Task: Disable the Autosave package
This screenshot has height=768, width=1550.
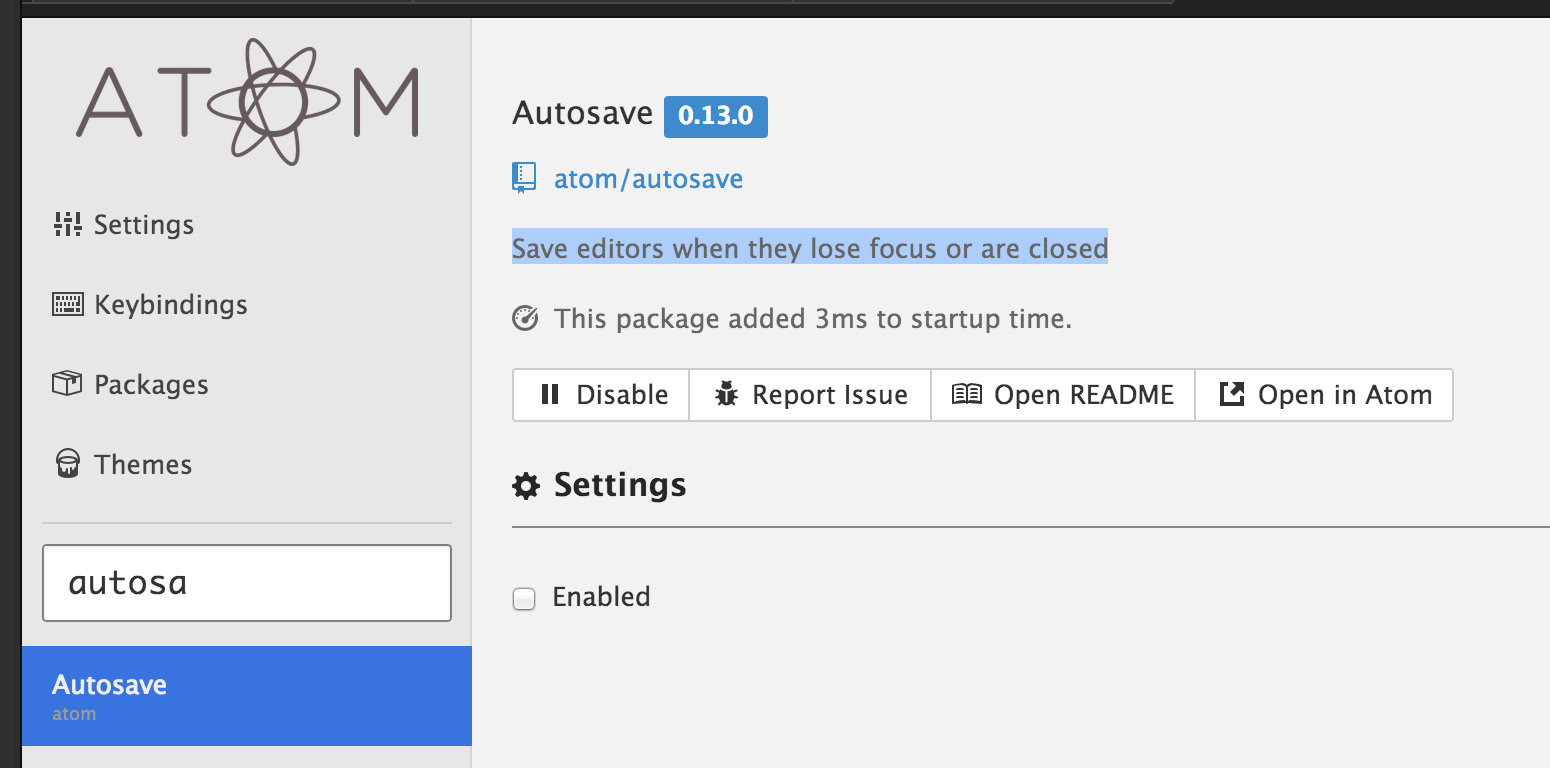Action: tap(601, 395)
